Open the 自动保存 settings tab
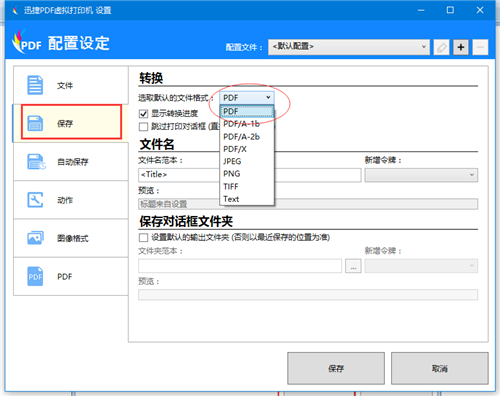 (71, 162)
